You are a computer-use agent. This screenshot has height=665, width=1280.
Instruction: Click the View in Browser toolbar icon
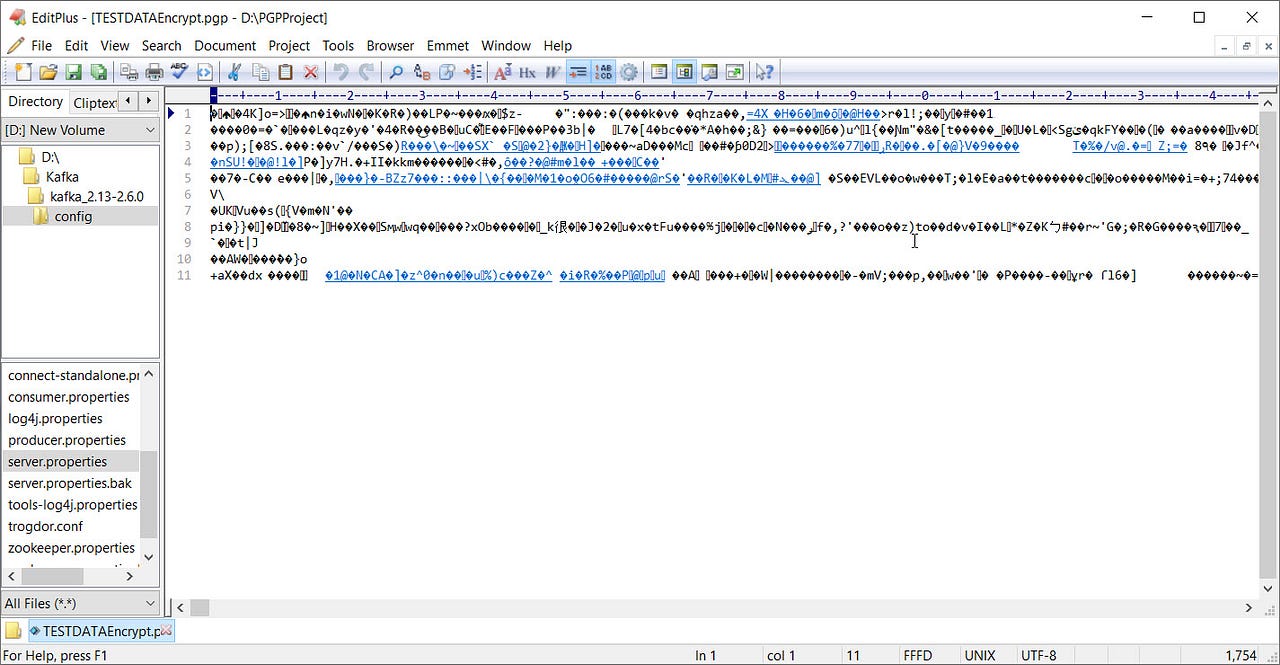pos(204,72)
